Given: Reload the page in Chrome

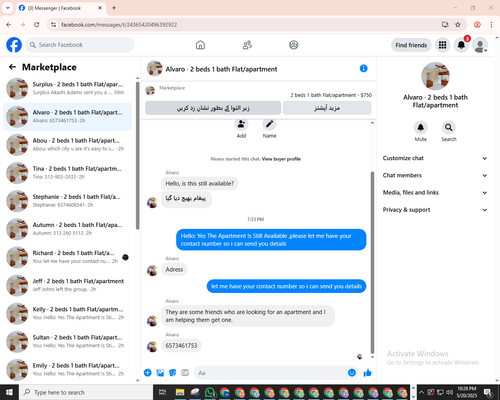Looking at the screenshot, I should (x=37, y=25).
